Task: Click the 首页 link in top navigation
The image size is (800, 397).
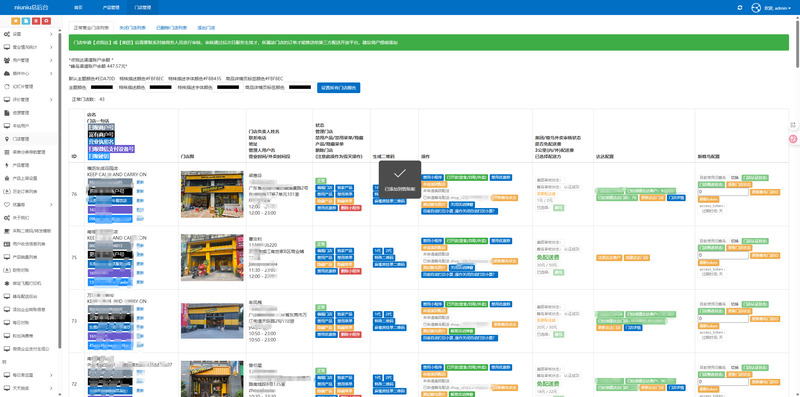Action: [78, 8]
